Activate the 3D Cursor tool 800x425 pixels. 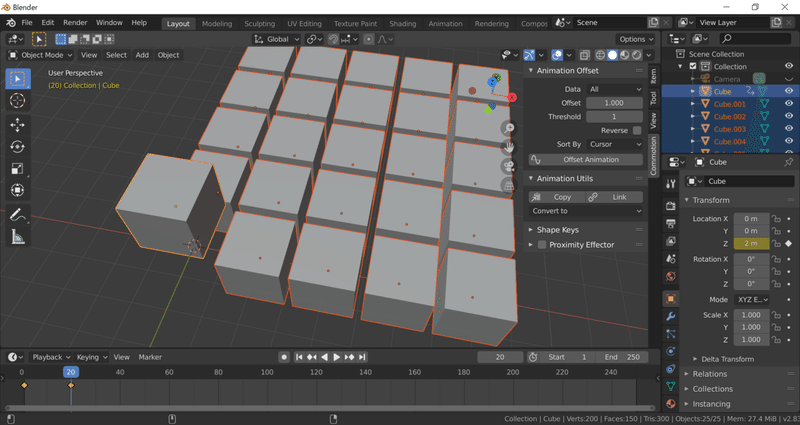[x=18, y=101]
